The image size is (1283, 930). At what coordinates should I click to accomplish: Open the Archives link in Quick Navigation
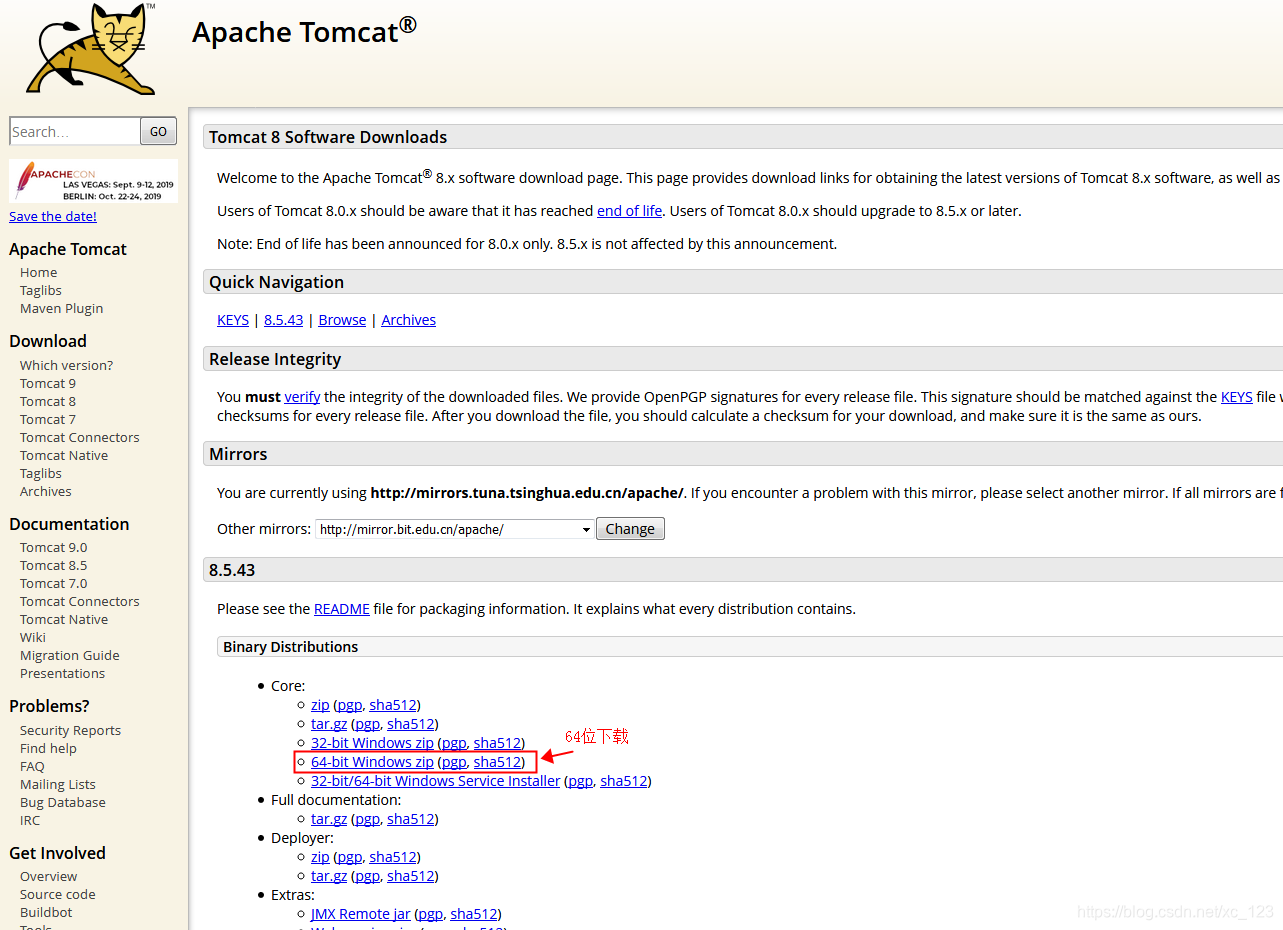408,320
